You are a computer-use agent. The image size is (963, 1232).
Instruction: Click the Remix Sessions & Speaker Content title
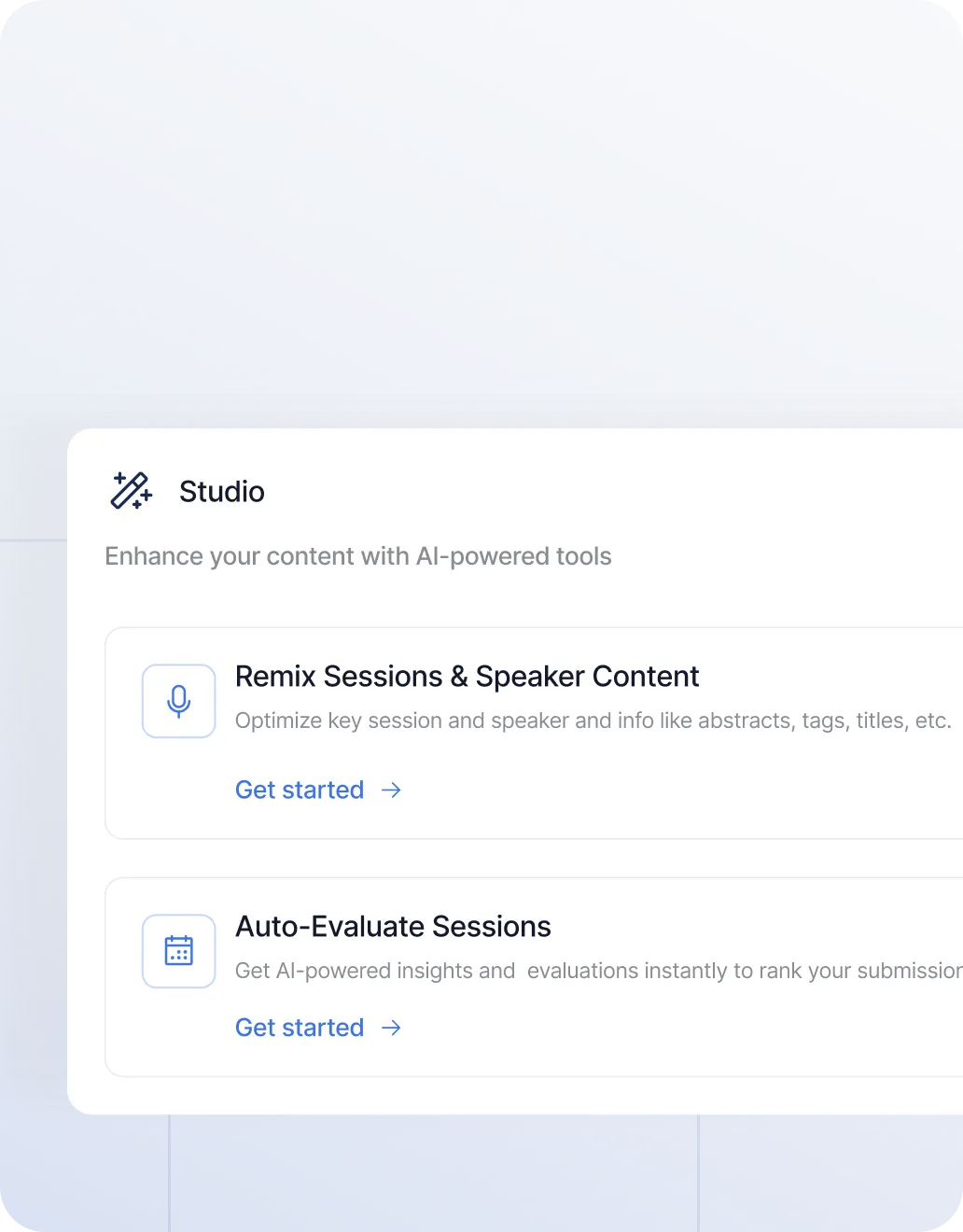coord(467,676)
